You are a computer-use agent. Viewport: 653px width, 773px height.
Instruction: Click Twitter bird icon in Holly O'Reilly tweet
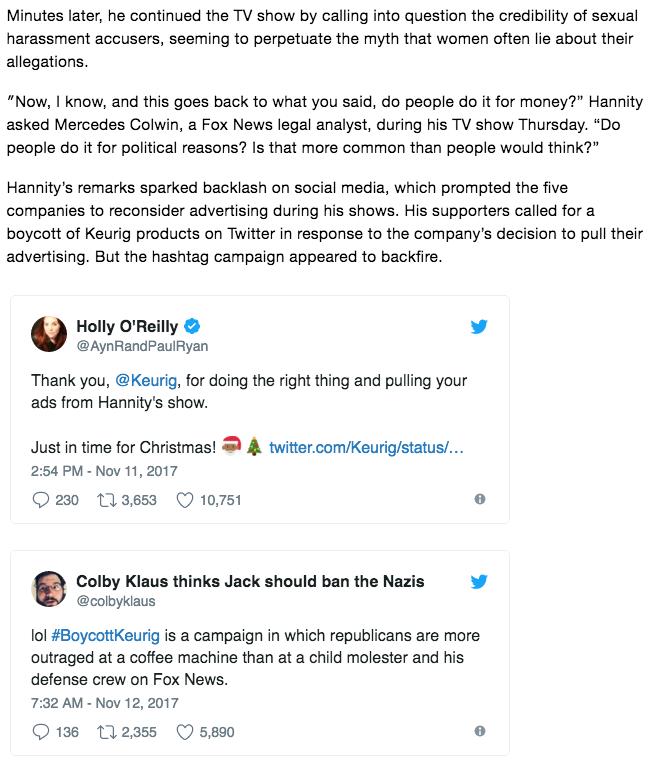[479, 326]
